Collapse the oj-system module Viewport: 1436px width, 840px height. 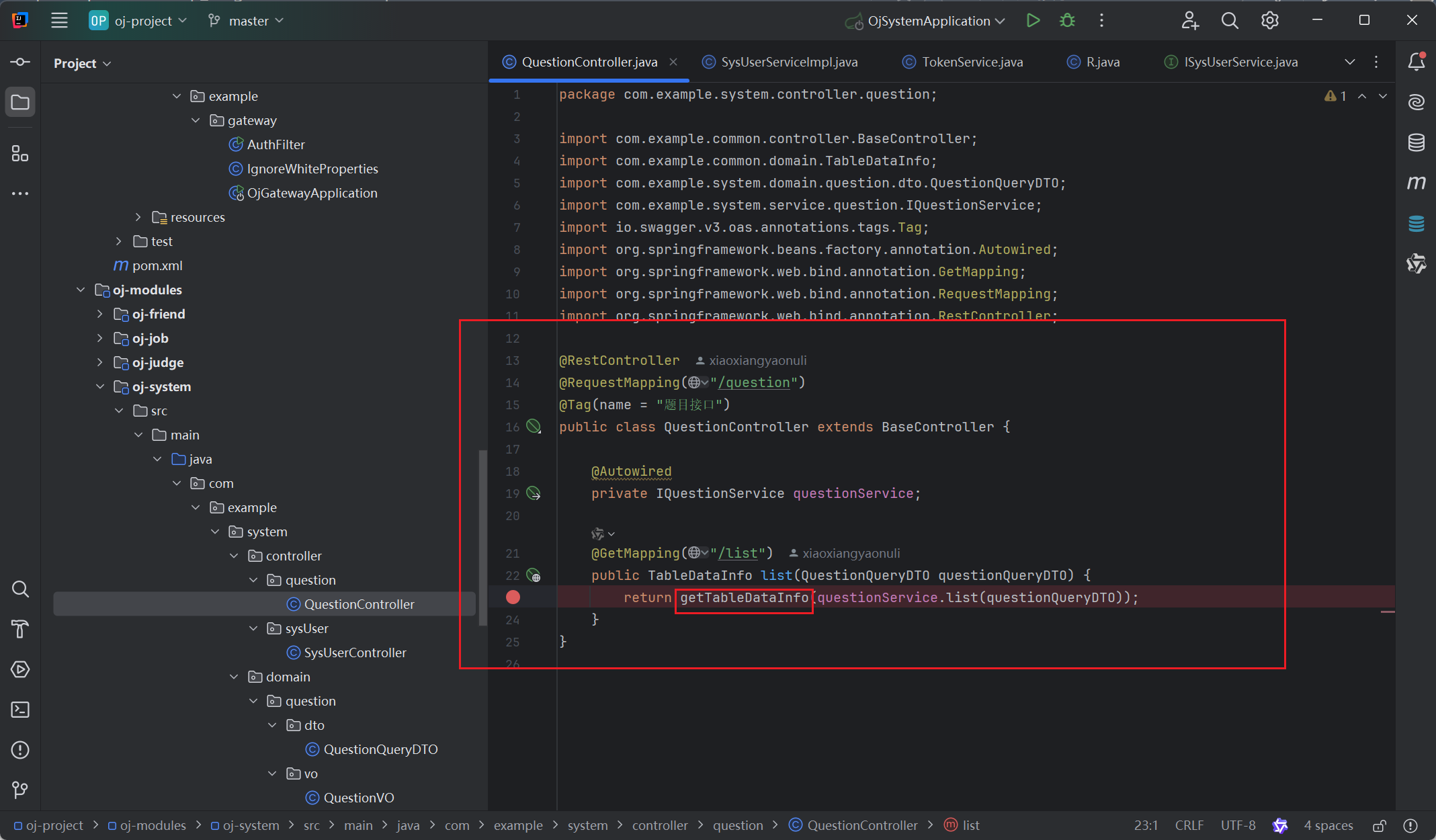coord(99,386)
